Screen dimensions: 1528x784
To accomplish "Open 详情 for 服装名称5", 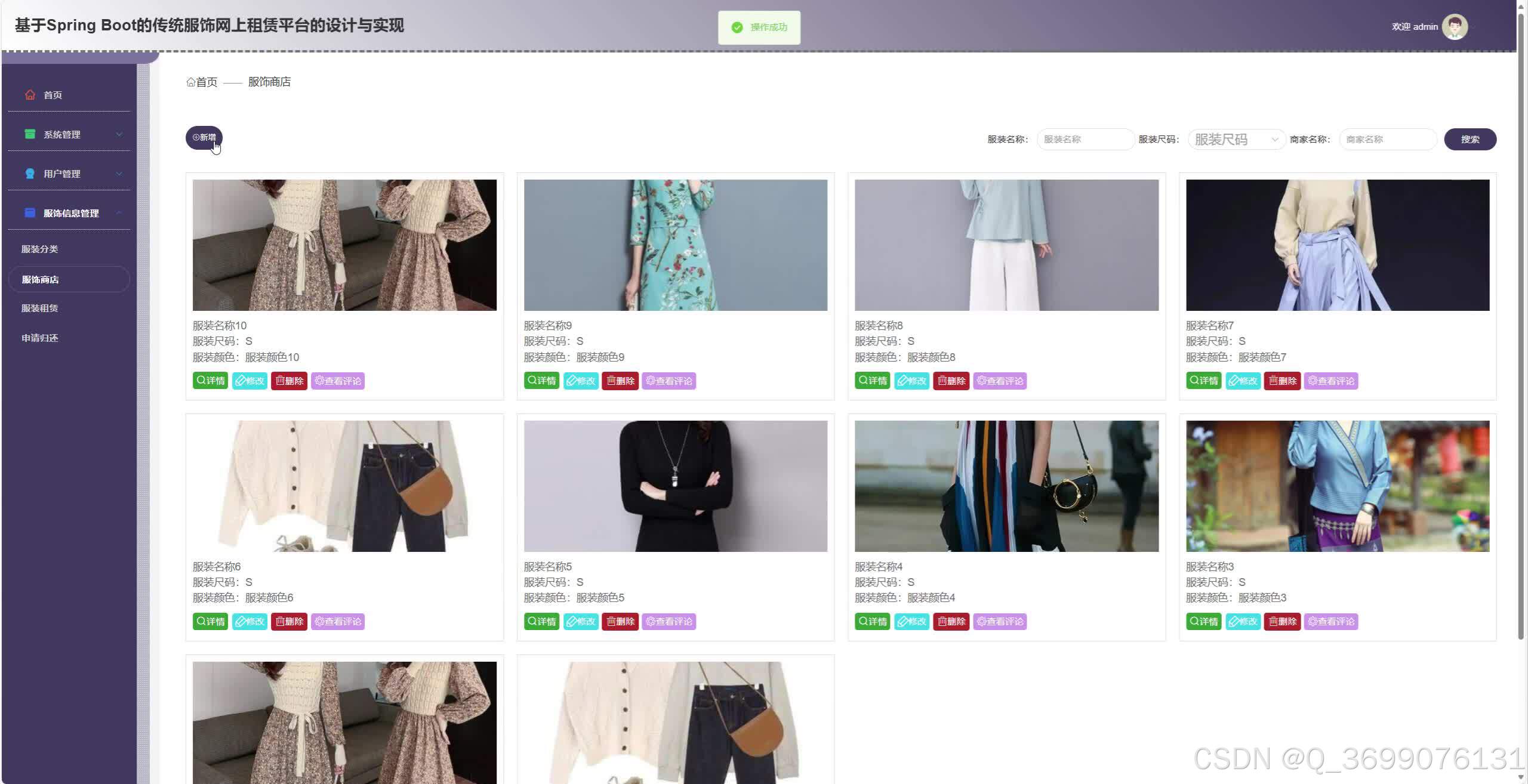I will 541,621.
